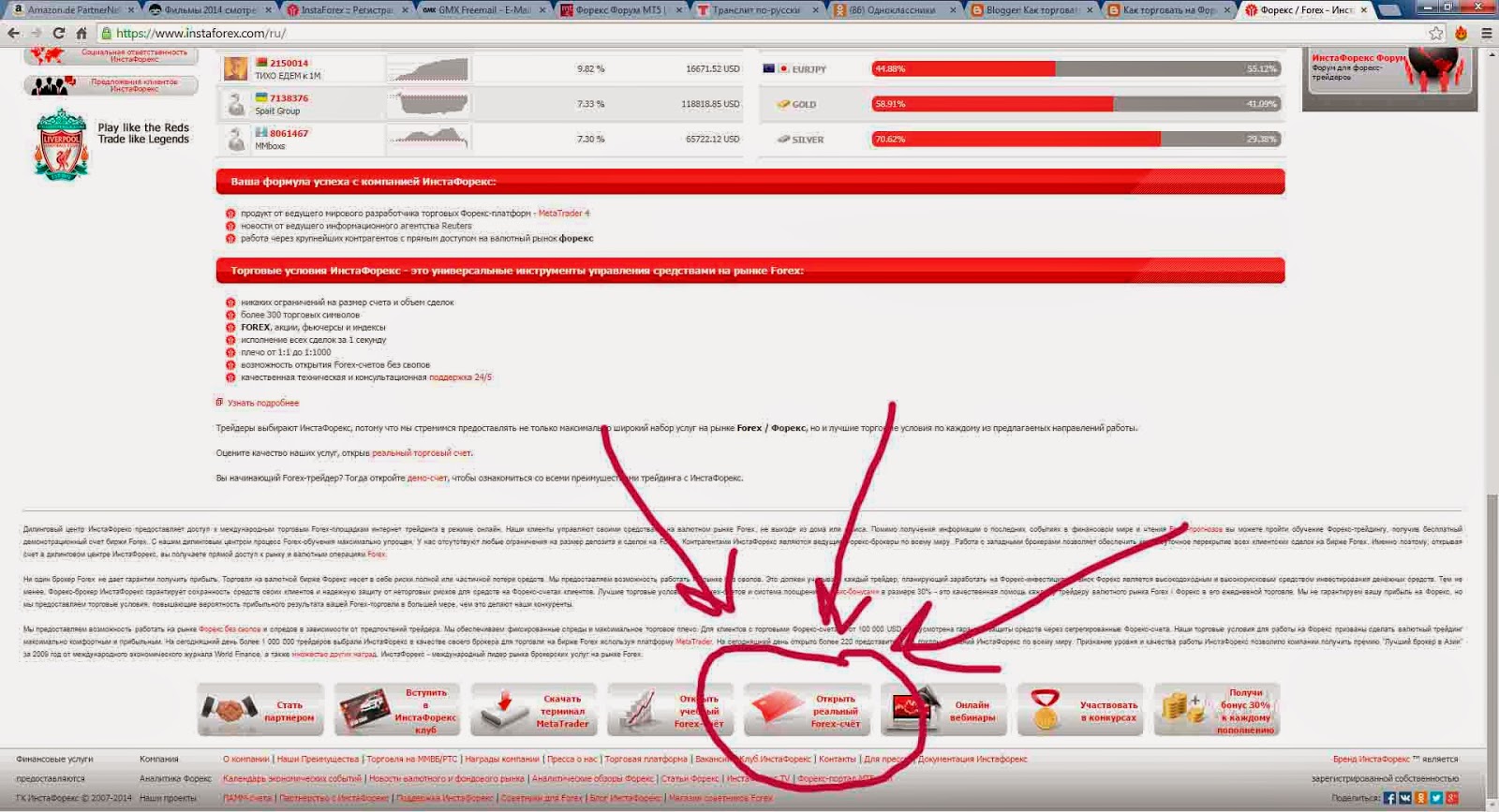Click Открыть реальный Forex-счёт button
The image size is (1499, 812).
pos(807,710)
